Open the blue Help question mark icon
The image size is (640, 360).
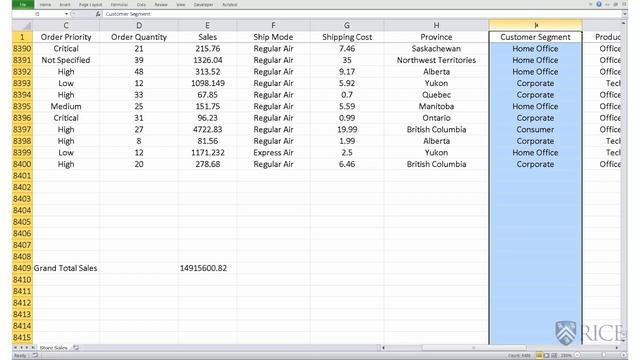click(x=599, y=4)
